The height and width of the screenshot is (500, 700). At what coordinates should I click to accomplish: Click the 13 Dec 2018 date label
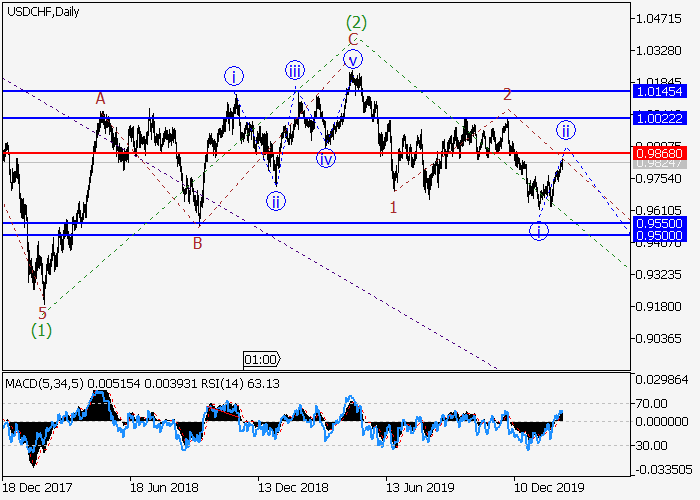pos(289,489)
